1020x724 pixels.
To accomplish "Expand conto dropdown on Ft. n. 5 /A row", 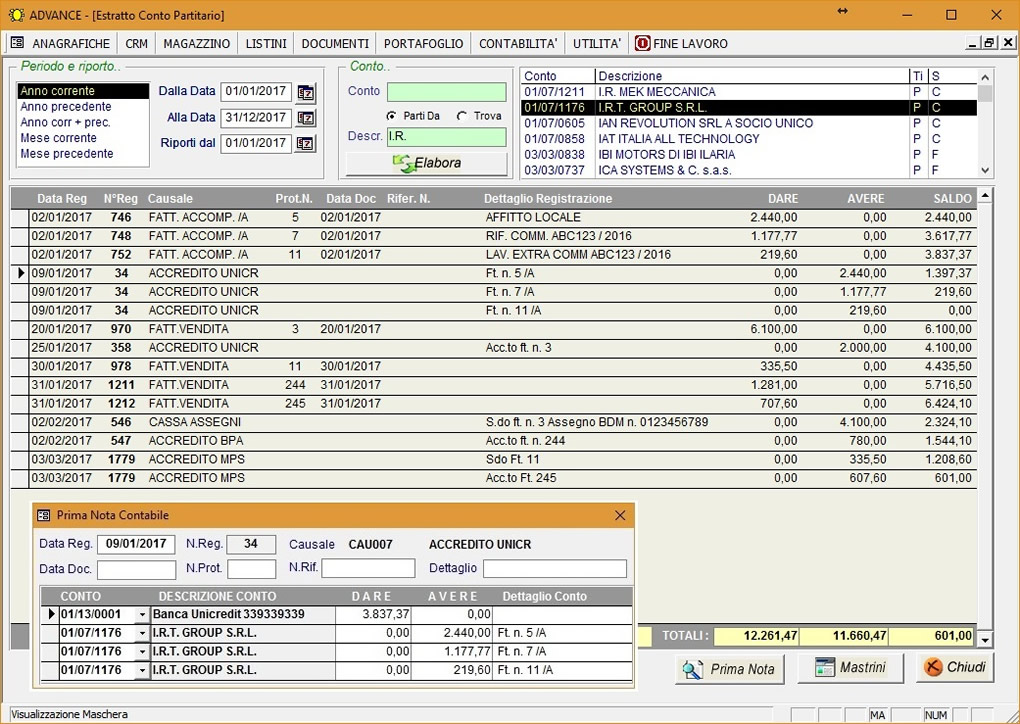I will (x=141, y=633).
